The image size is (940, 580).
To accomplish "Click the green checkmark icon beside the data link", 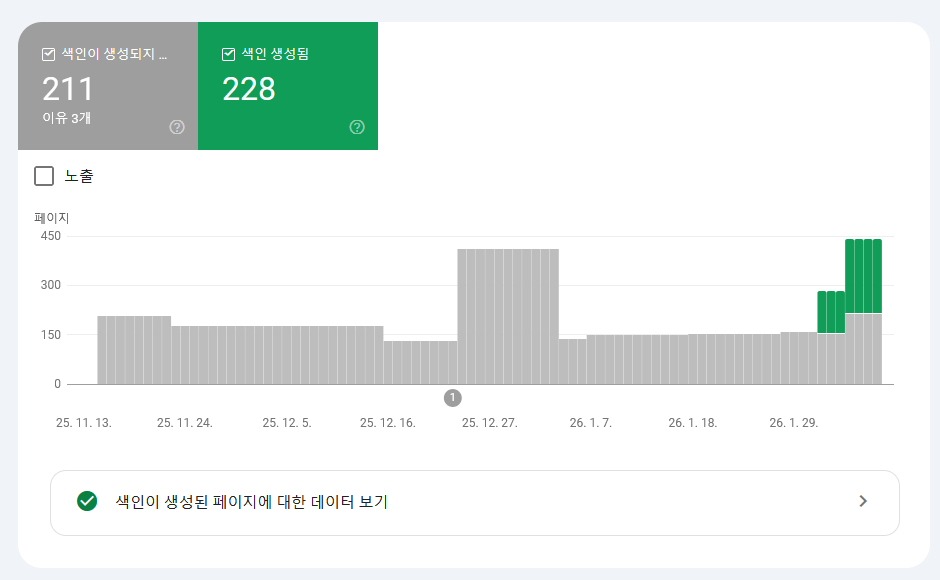I will coord(87,501).
